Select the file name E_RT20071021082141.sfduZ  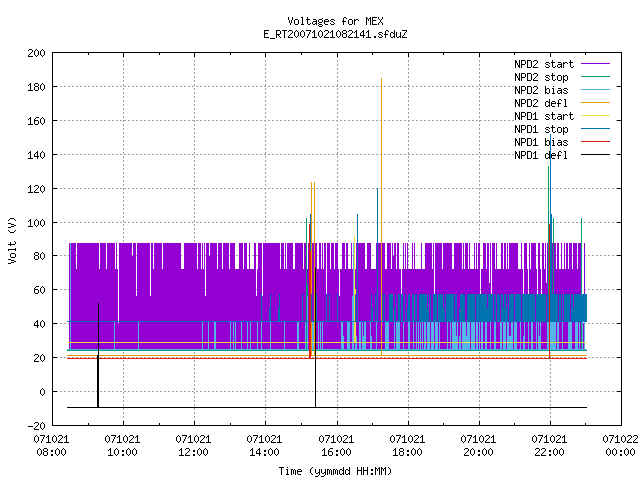point(335,34)
